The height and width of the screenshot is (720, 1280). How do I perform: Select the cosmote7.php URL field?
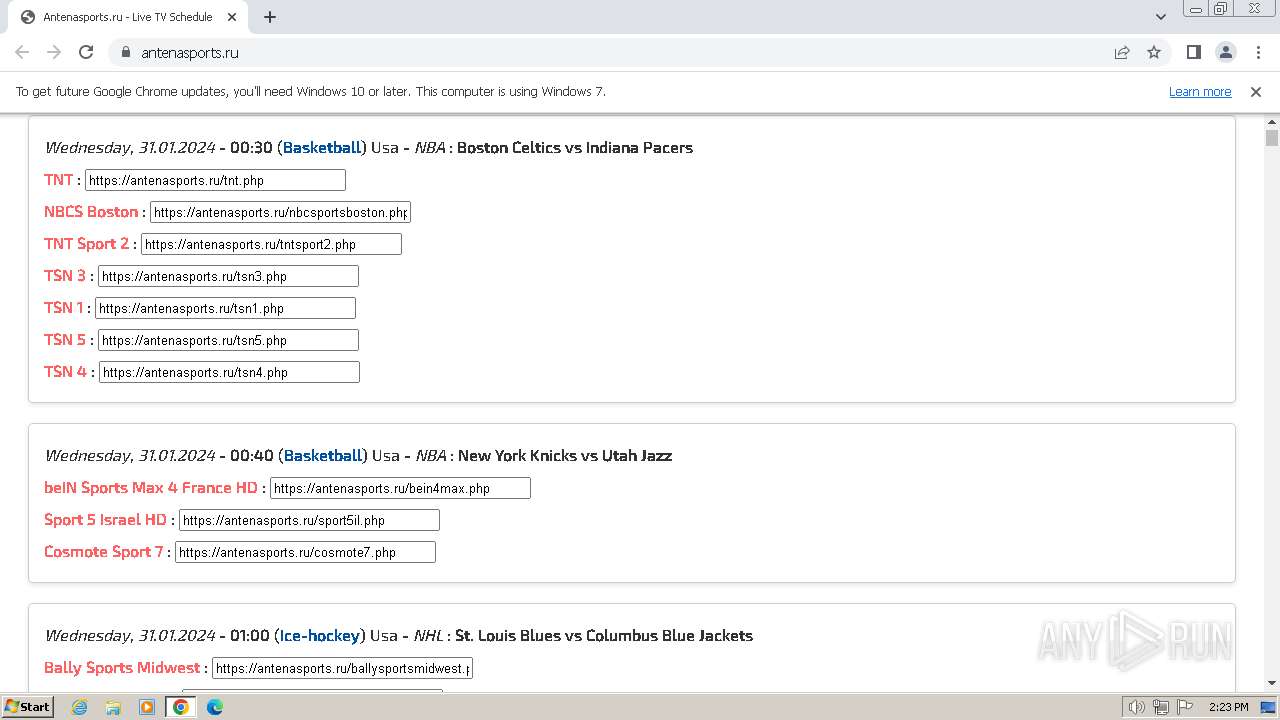305,552
